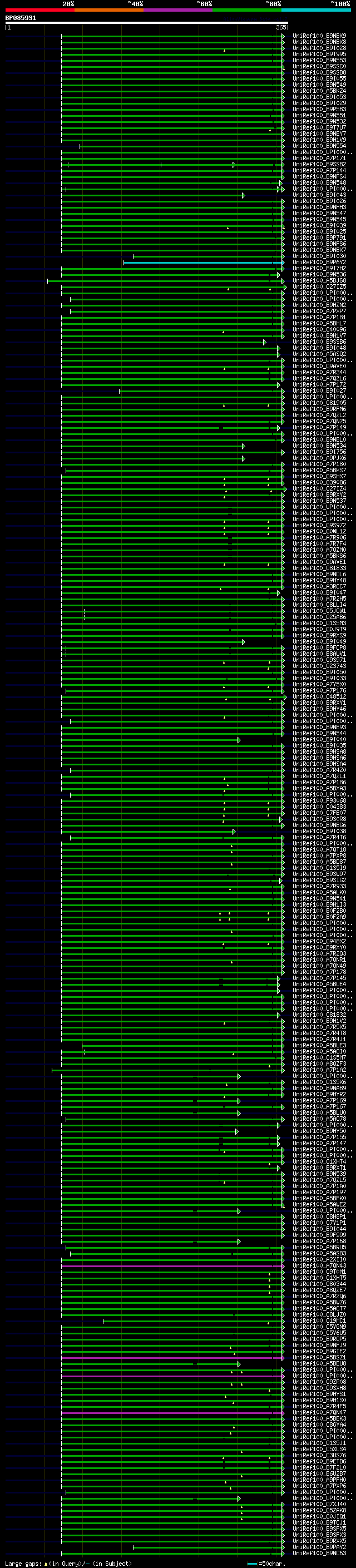Select hit UniRef100_A9PFH0

click(x=319, y=1480)
